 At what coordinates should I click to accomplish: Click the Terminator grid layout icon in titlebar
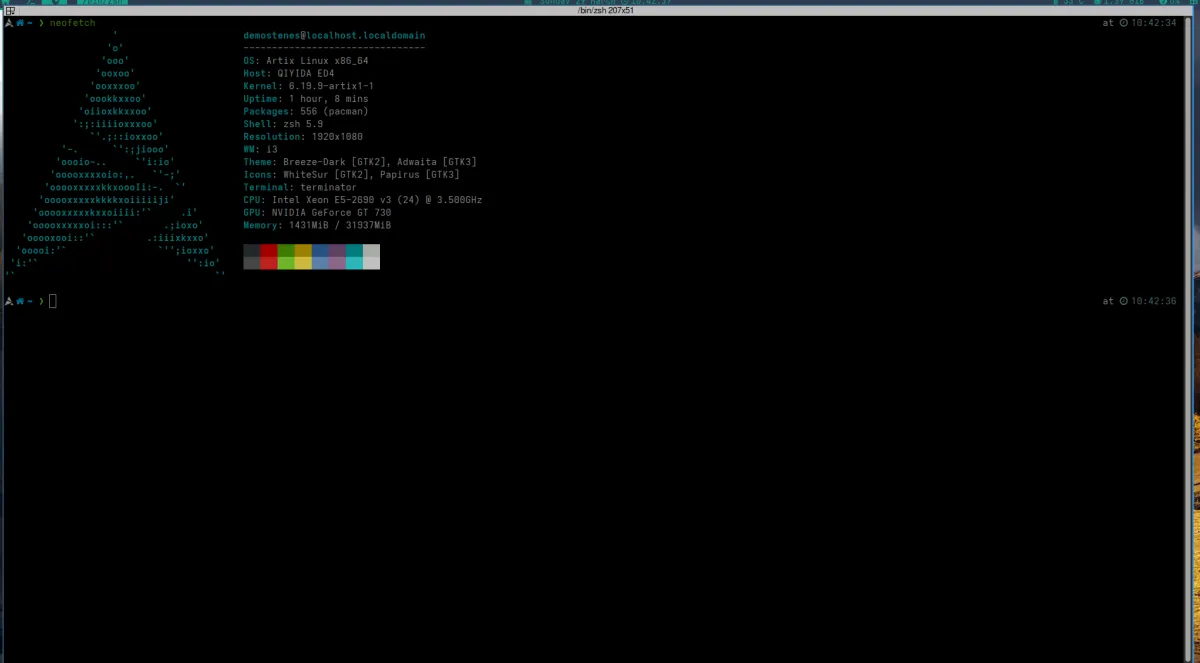point(8,10)
